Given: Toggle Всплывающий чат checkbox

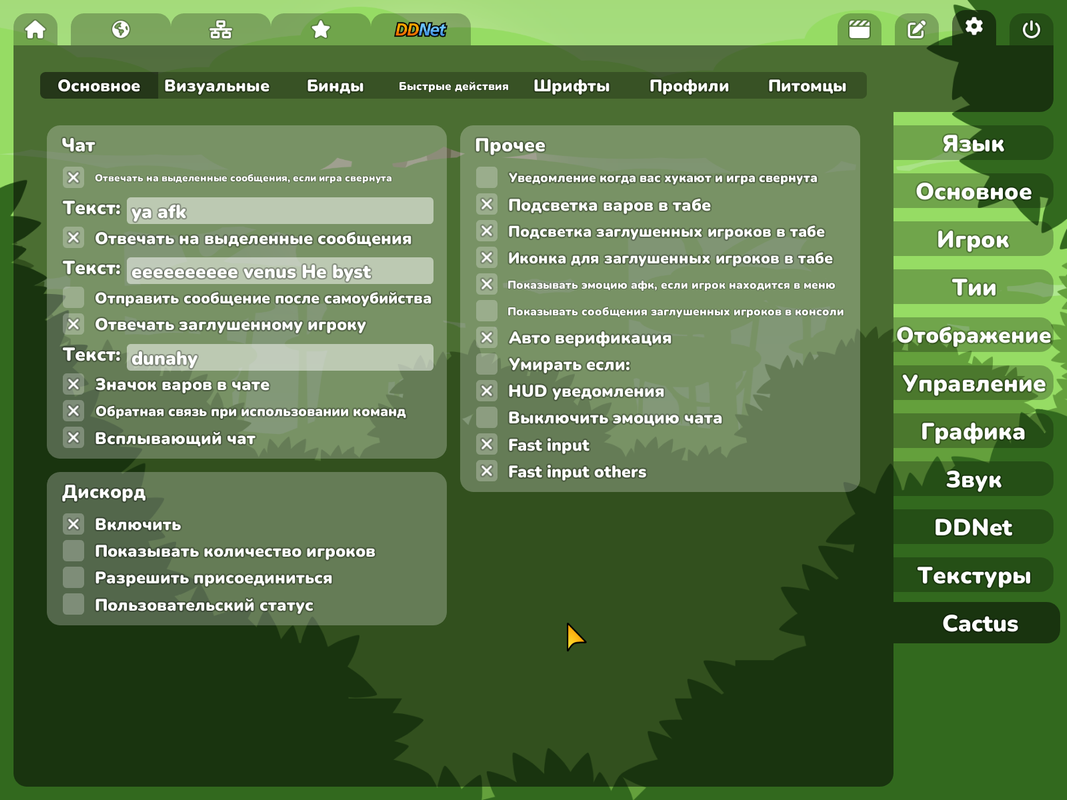Looking at the screenshot, I should pos(73,437).
